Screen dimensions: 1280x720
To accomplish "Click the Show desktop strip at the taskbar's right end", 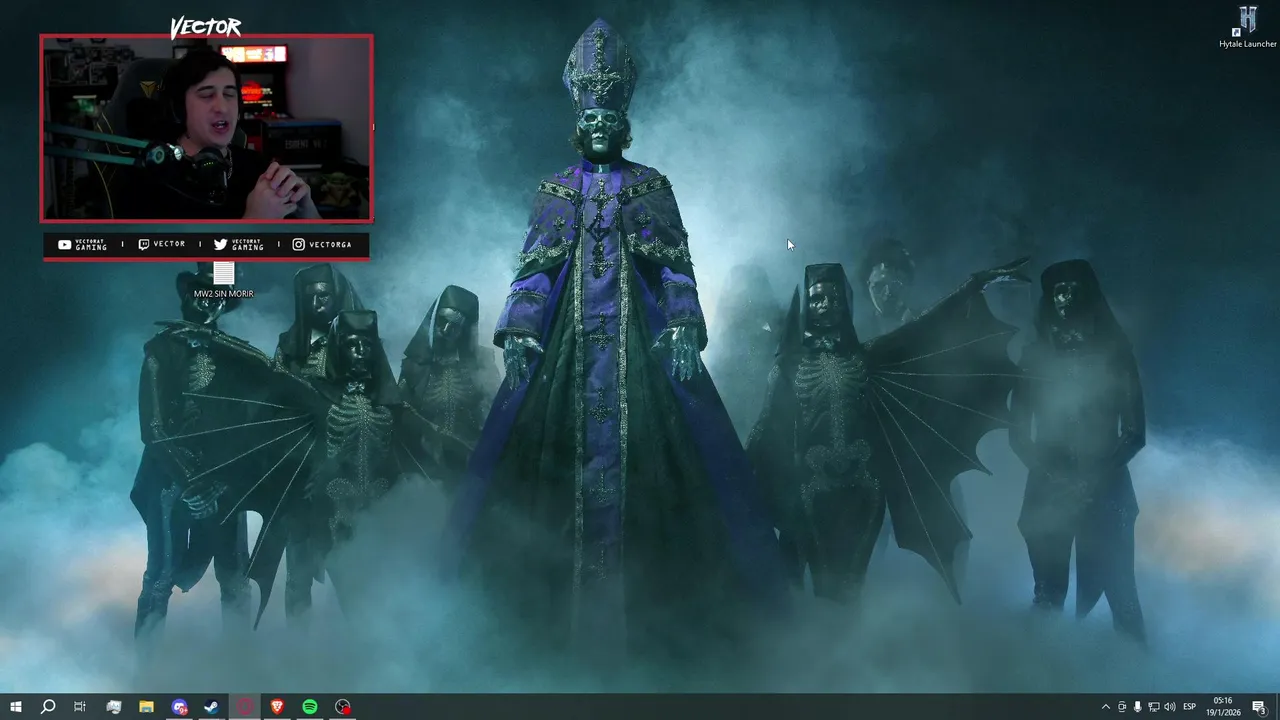I will click(x=1277, y=707).
